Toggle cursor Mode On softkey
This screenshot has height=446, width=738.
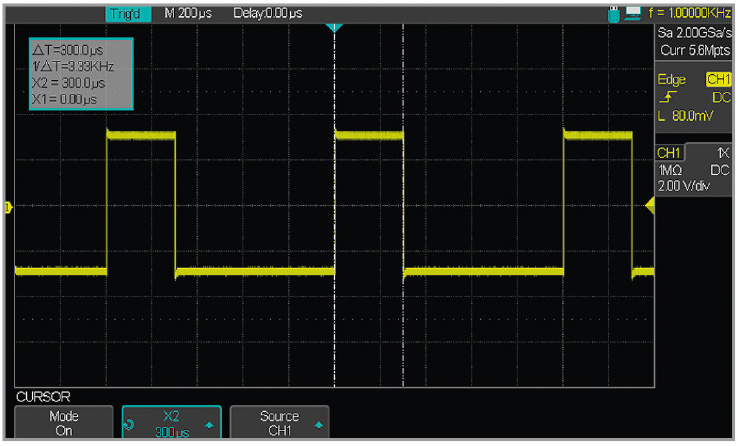[x=64, y=423]
